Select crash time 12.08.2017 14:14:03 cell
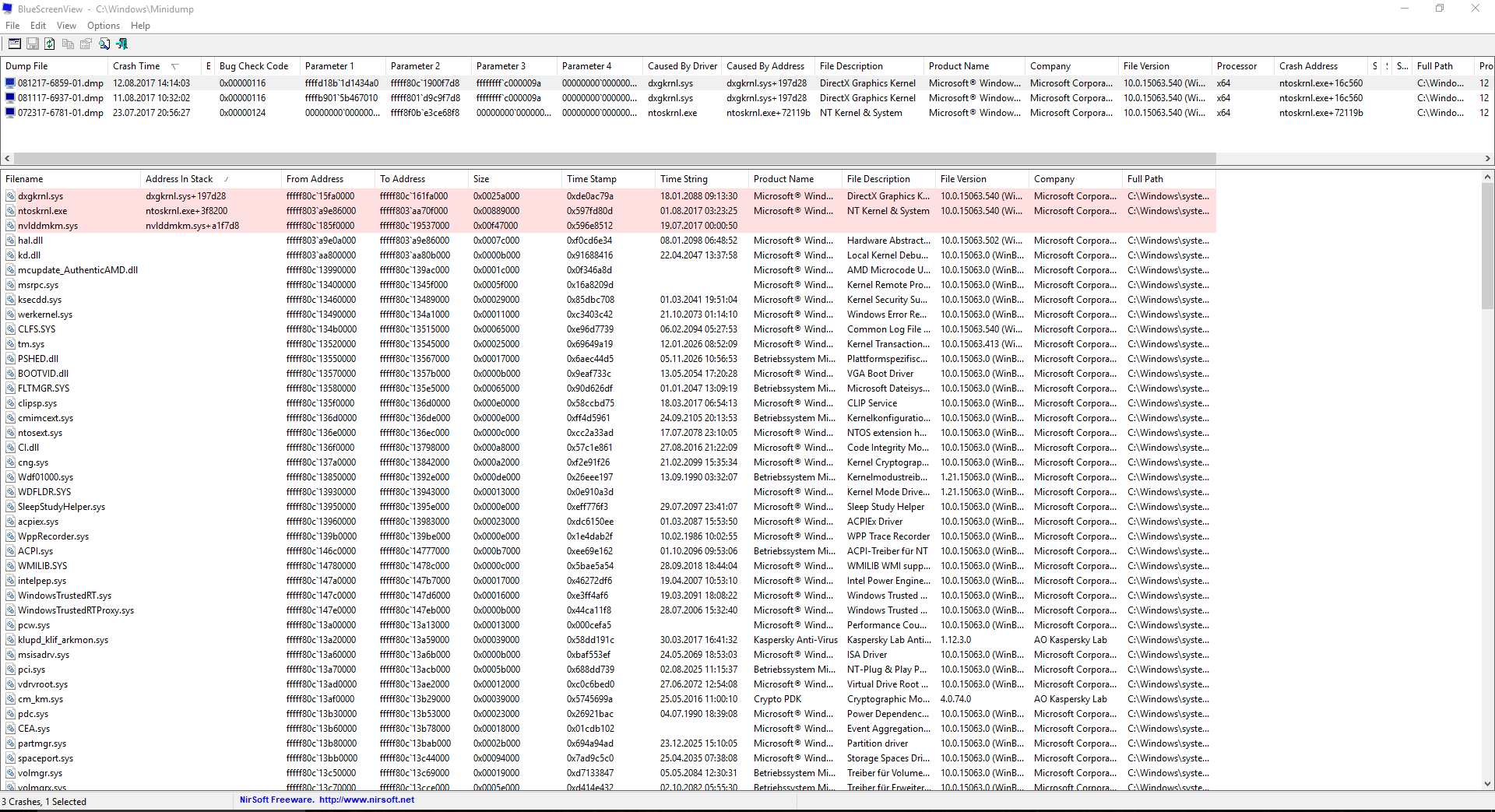The width and height of the screenshot is (1495, 812). pyautogui.click(x=151, y=83)
